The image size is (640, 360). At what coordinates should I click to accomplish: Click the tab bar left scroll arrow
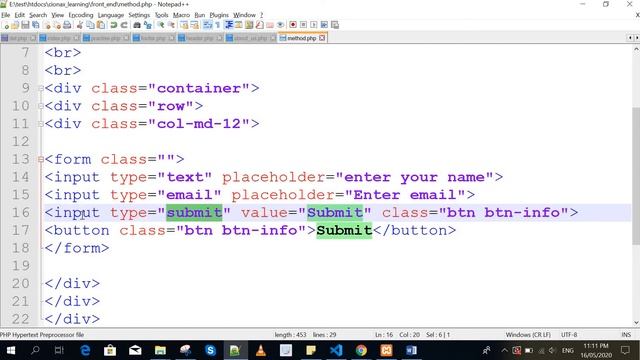pos(630,38)
